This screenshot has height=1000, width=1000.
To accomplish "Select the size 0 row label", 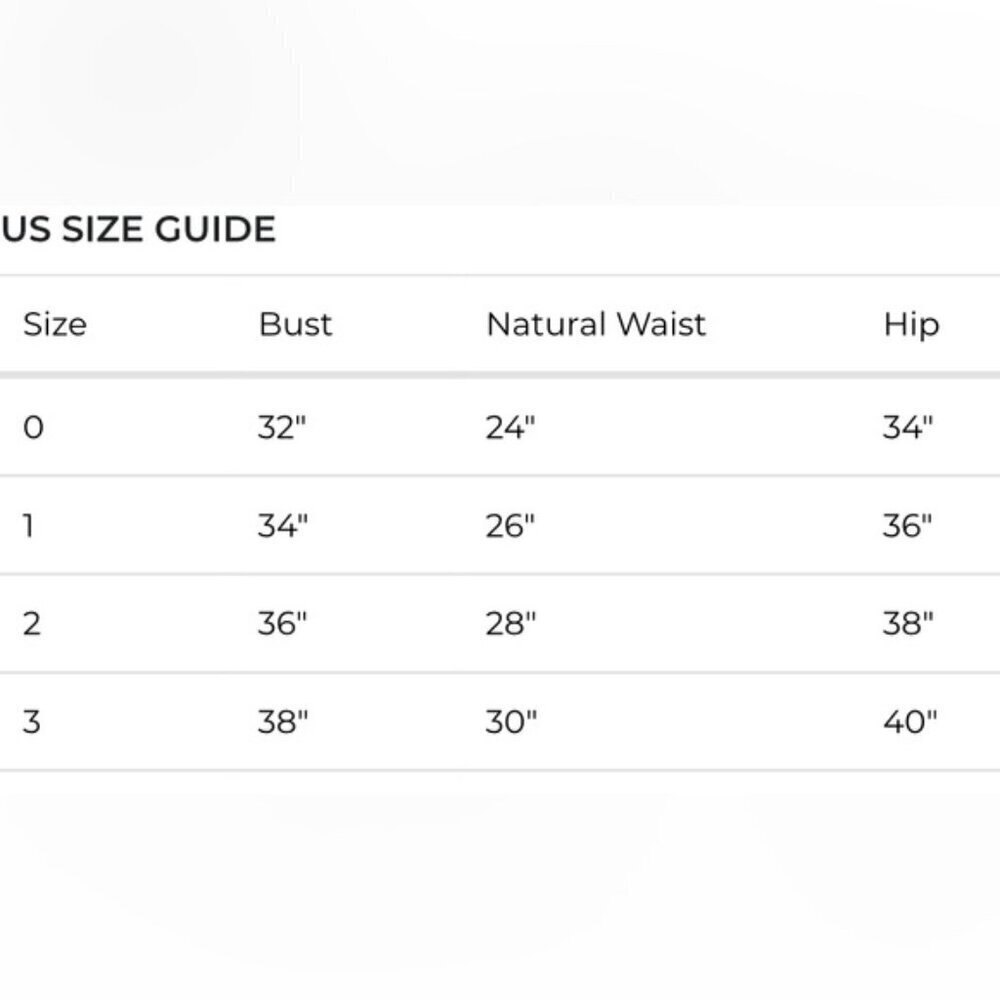I will pyautogui.click(x=33, y=428).
